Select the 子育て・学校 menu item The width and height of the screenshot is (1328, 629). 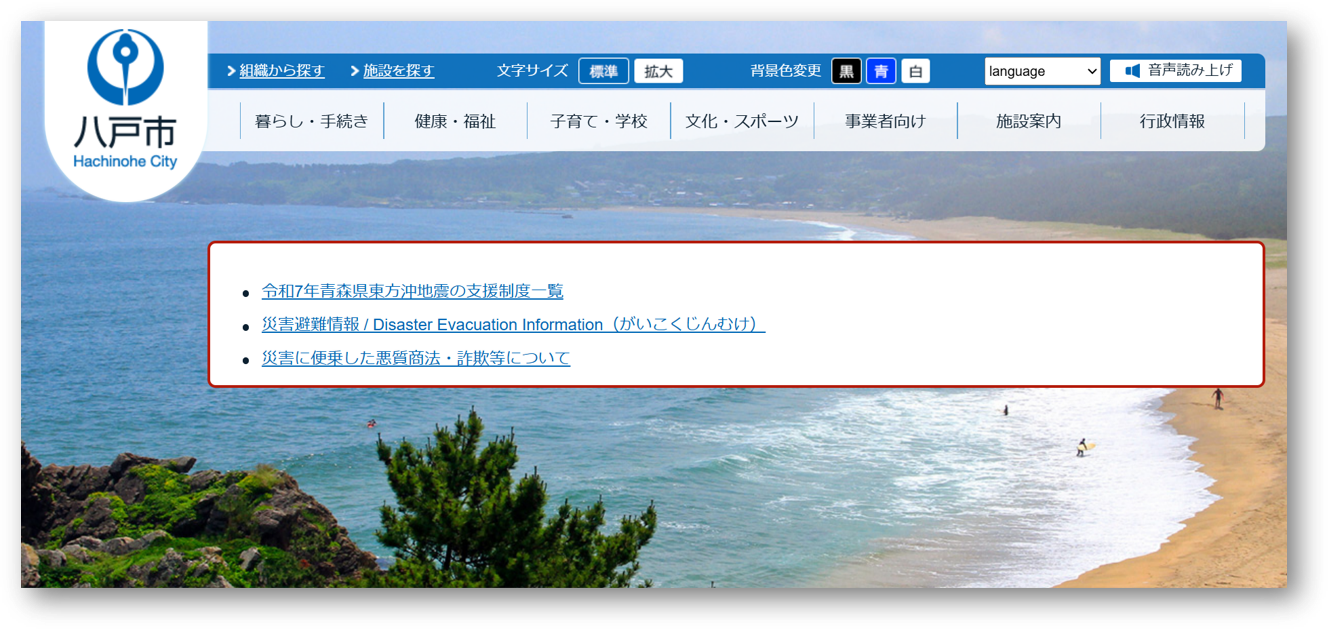[598, 121]
